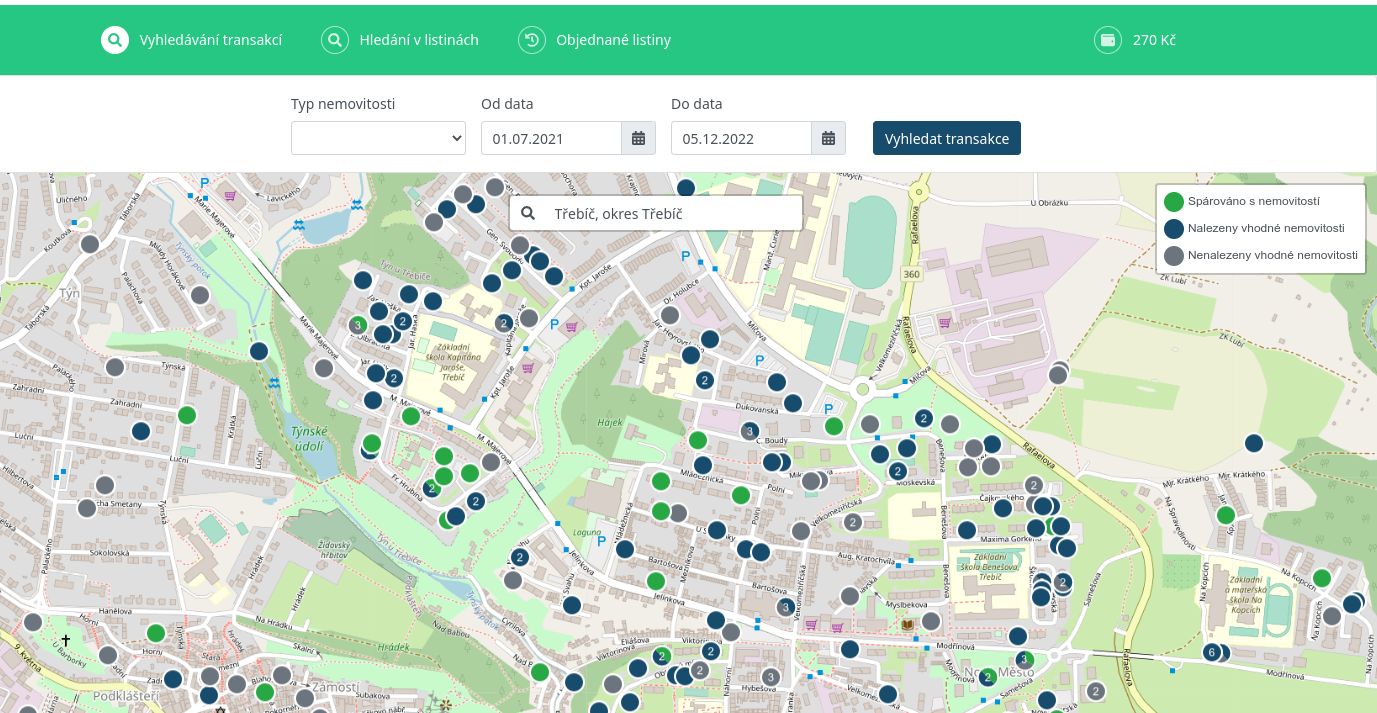Click the Vyhledat transakce button
Viewport: 1377px width, 713px height.
[947, 138]
